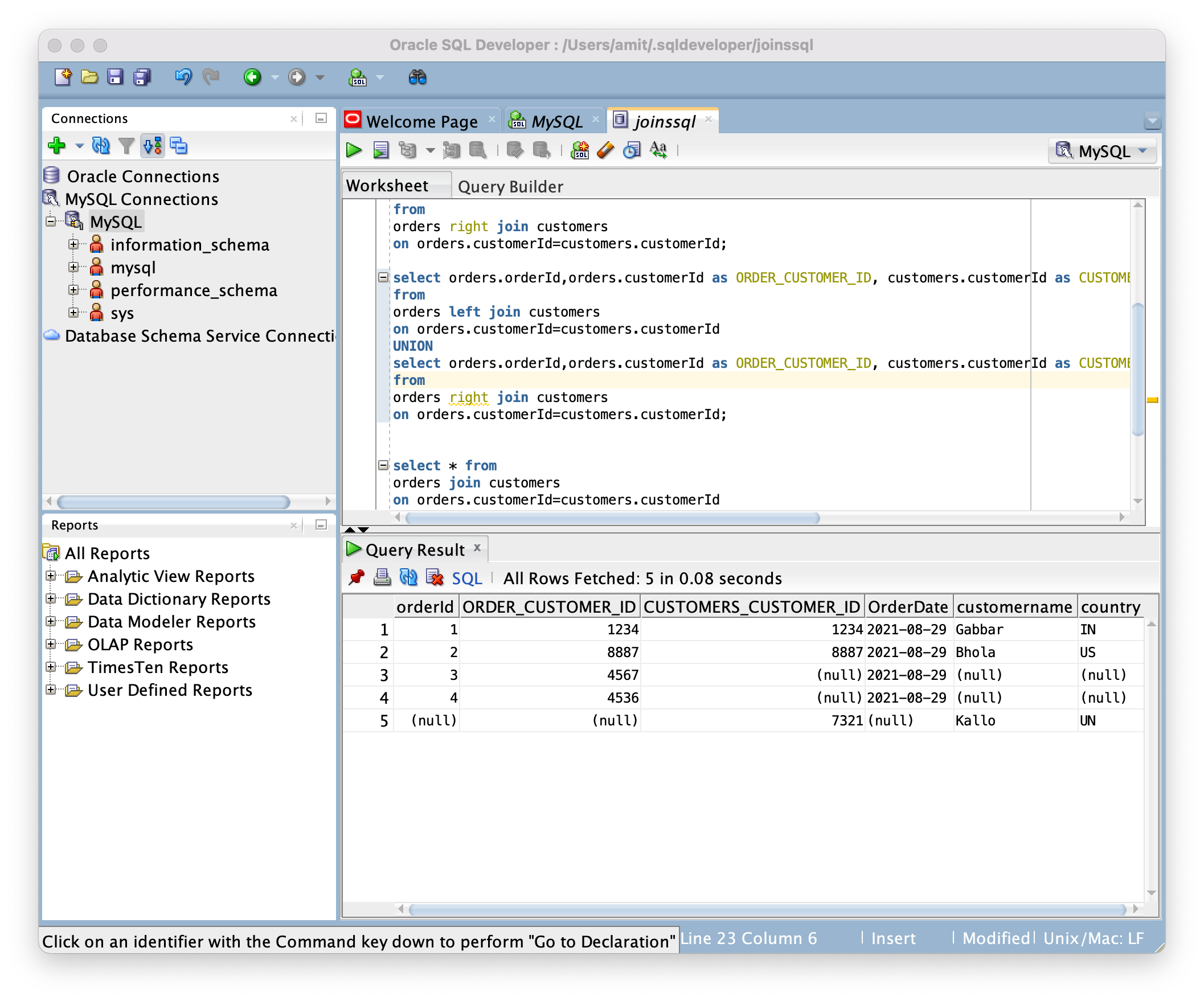Select Oracle Connections tree item

(x=143, y=176)
